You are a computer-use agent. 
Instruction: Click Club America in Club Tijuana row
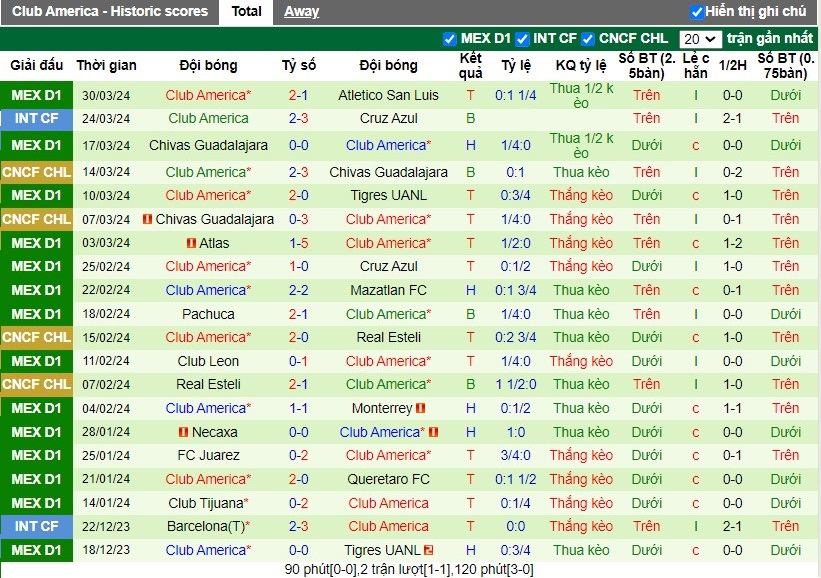389,503
